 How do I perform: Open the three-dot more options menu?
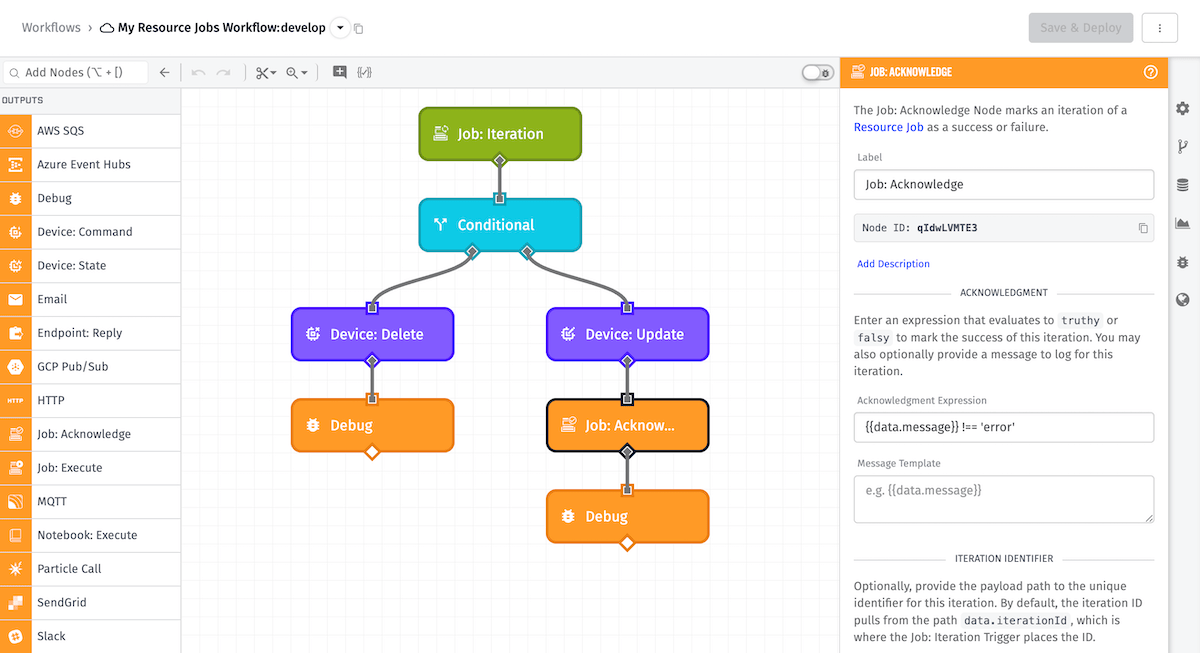point(1160,28)
